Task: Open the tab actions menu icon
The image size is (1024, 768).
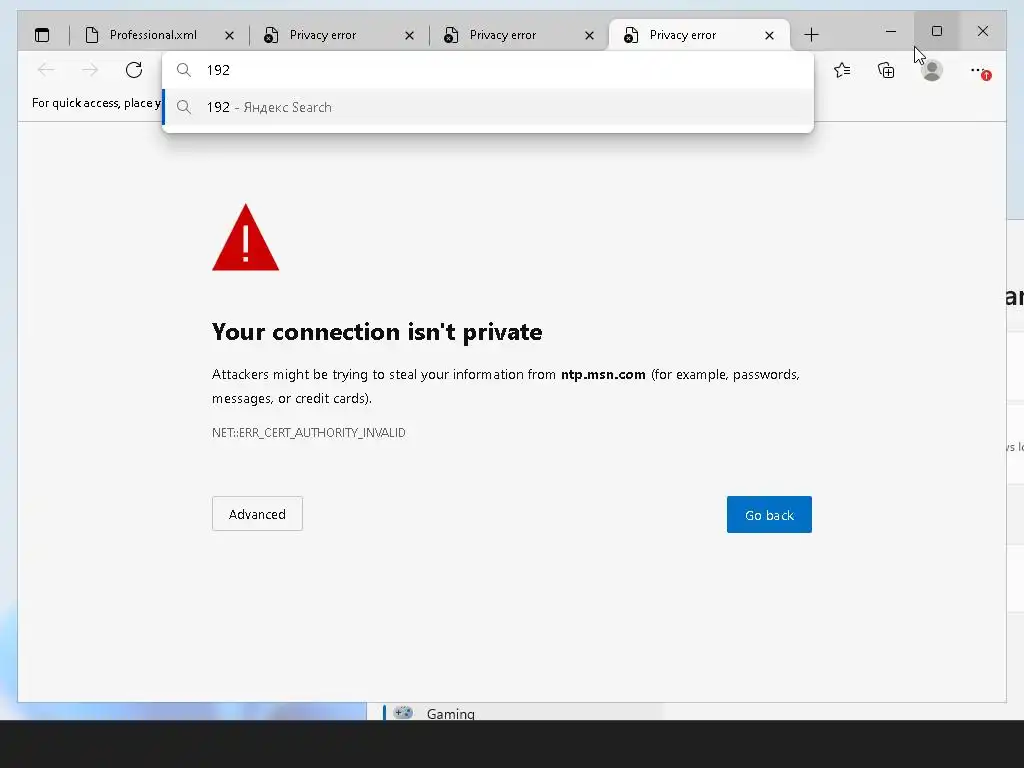Action: click(x=42, y=35)
